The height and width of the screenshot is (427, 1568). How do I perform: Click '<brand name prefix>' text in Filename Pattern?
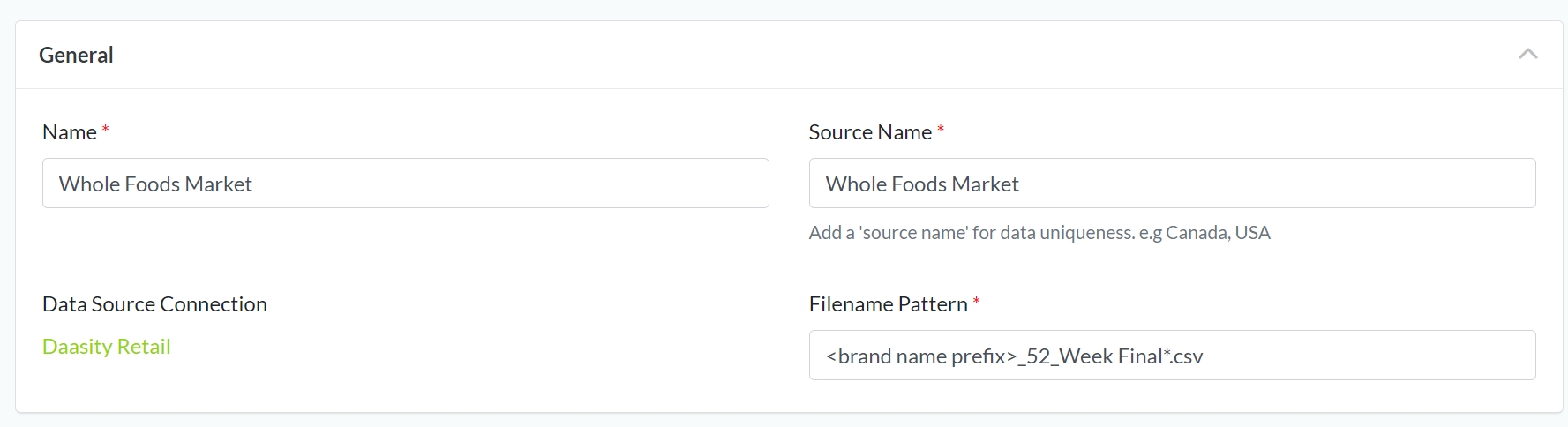[x=920, y=356]
